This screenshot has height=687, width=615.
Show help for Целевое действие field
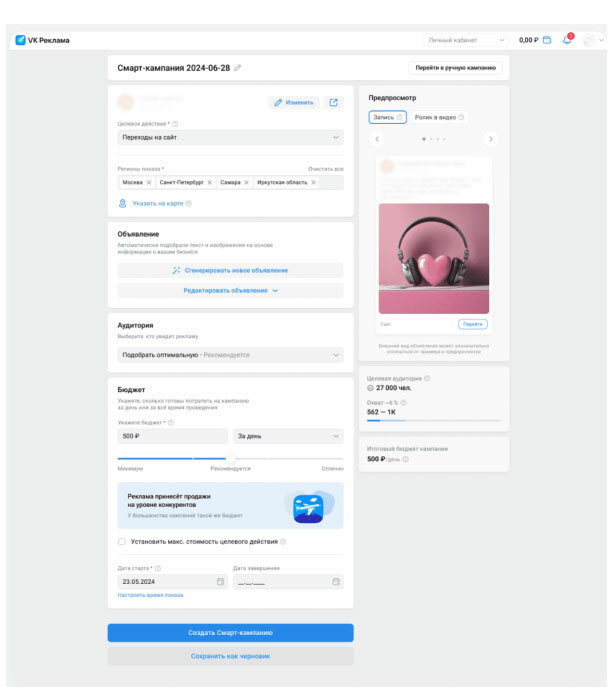(x=175, y=124)
